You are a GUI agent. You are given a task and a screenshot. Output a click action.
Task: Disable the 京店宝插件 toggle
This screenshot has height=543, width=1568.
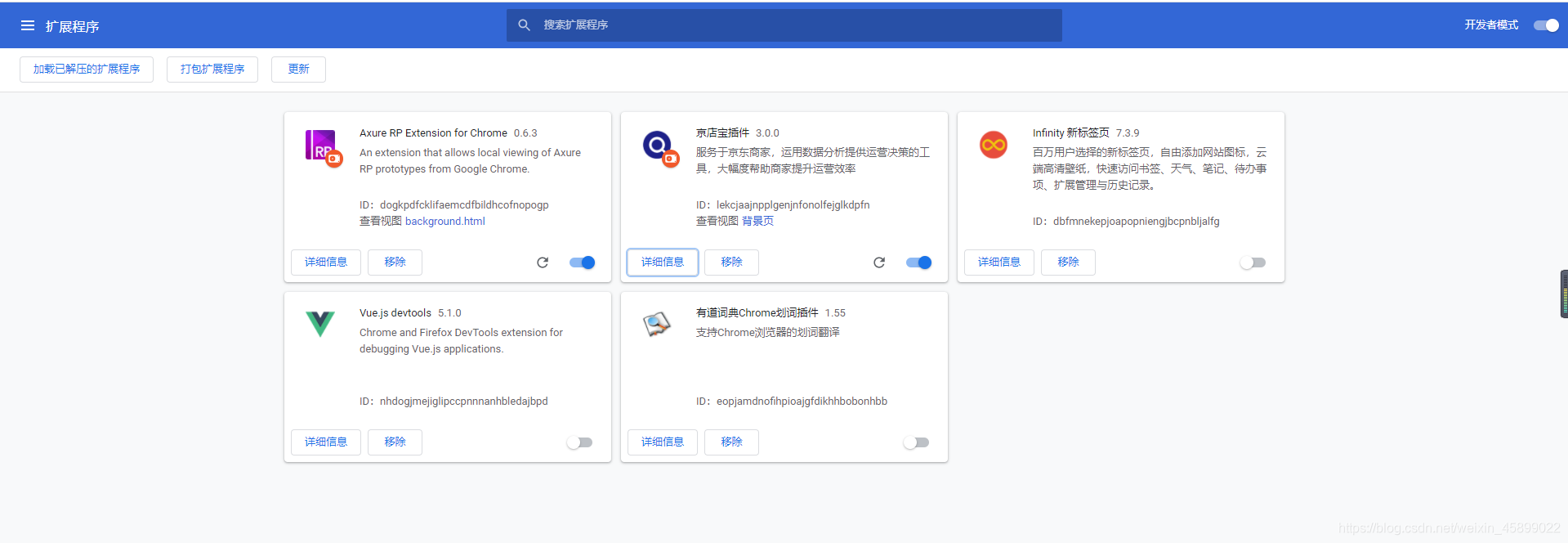(x=919, y=263)
